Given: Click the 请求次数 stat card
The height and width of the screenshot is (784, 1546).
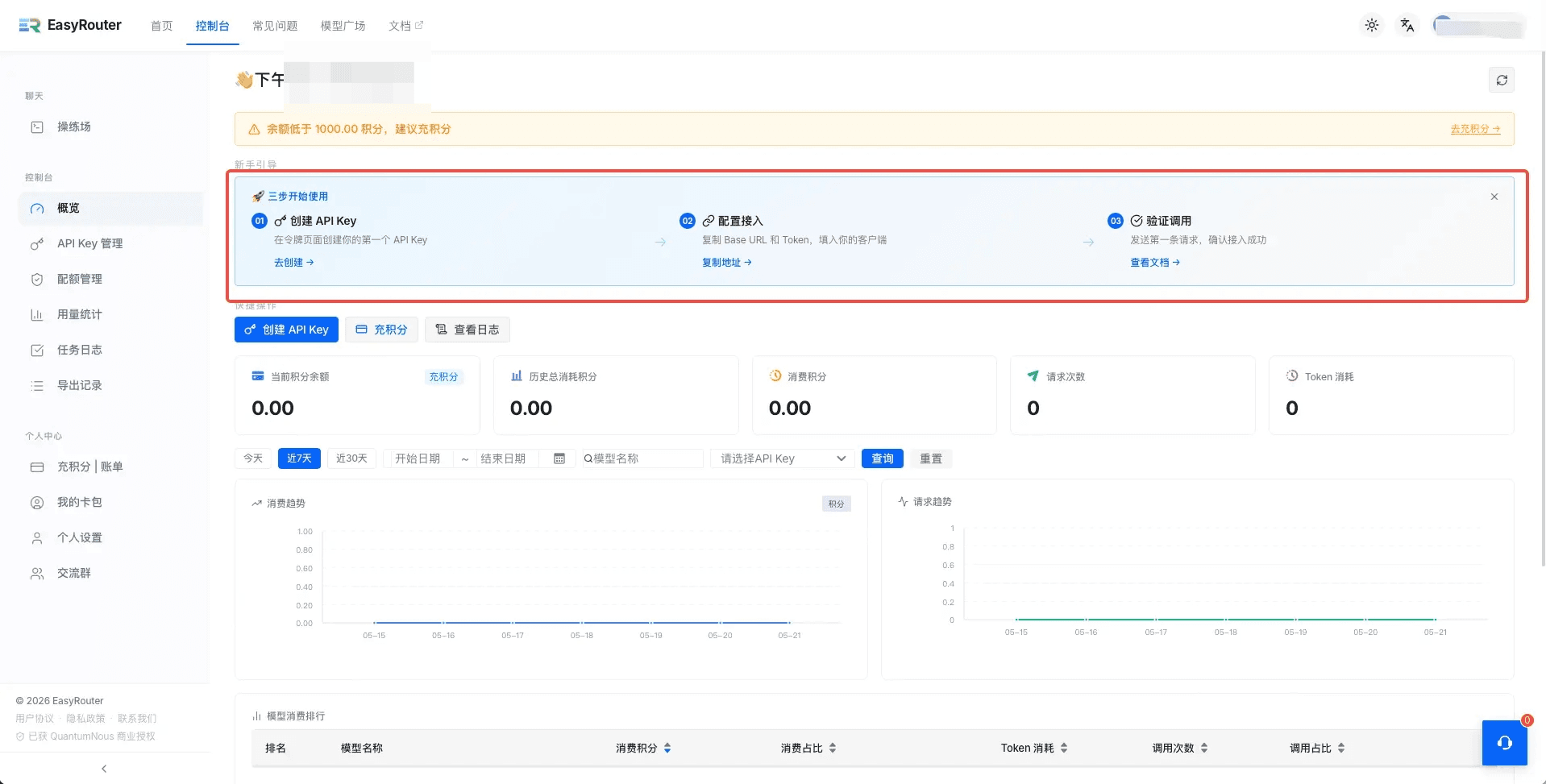Looking at the screenshot, I should coord(1132,395).
